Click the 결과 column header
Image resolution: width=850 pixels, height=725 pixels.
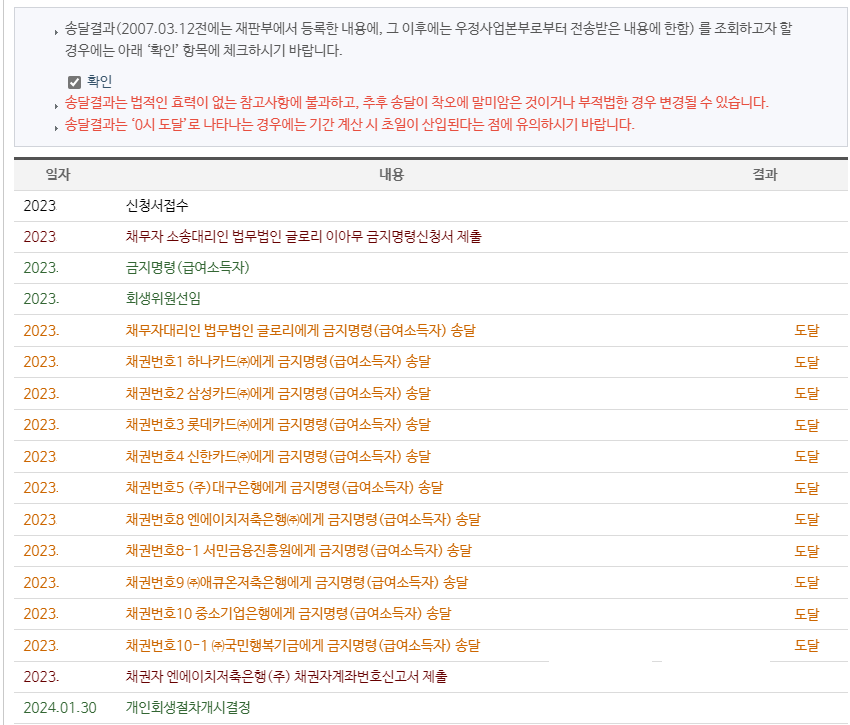765,175
